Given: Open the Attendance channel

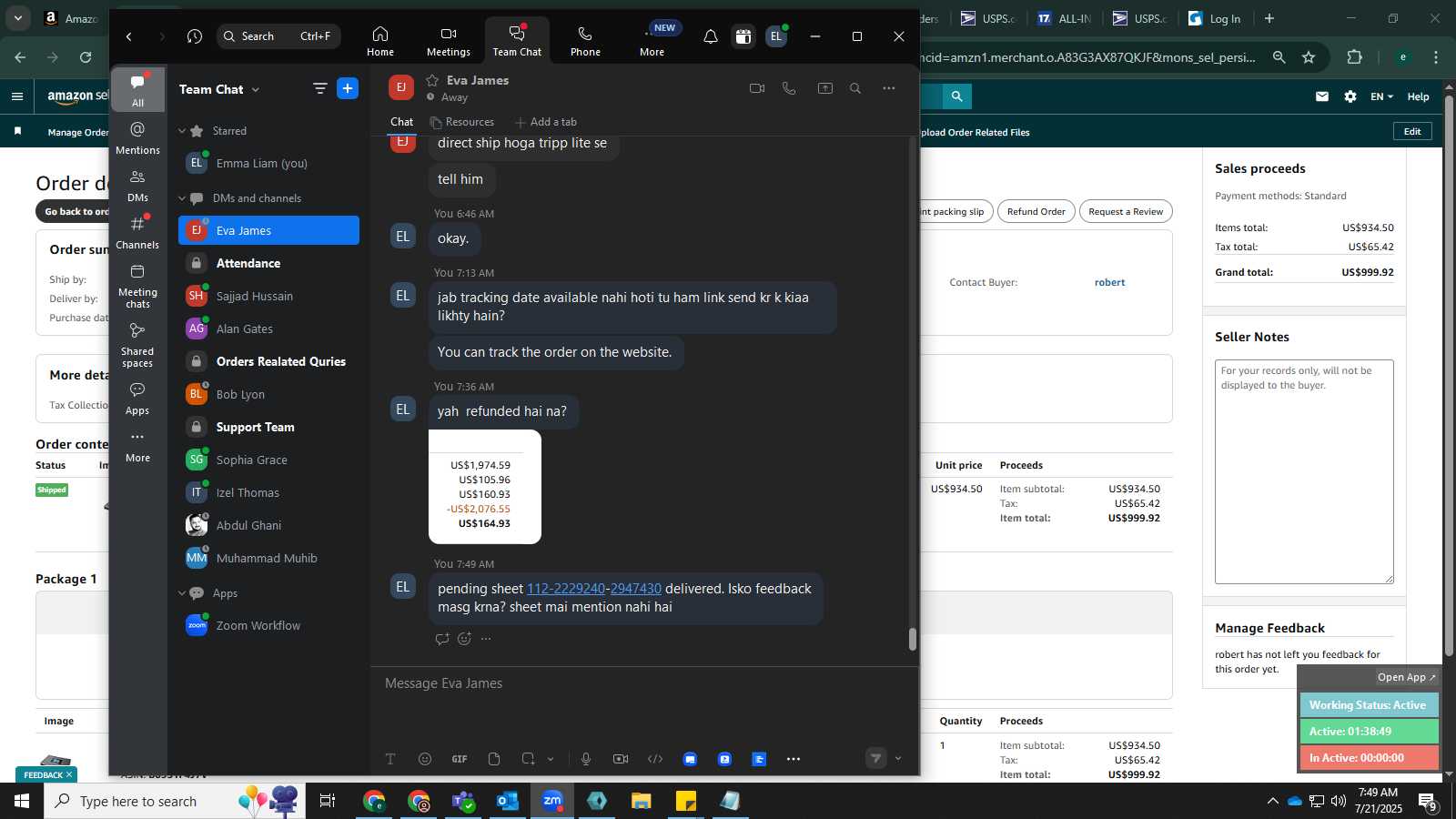Looking at the screenshot, I should click(268, 263).
